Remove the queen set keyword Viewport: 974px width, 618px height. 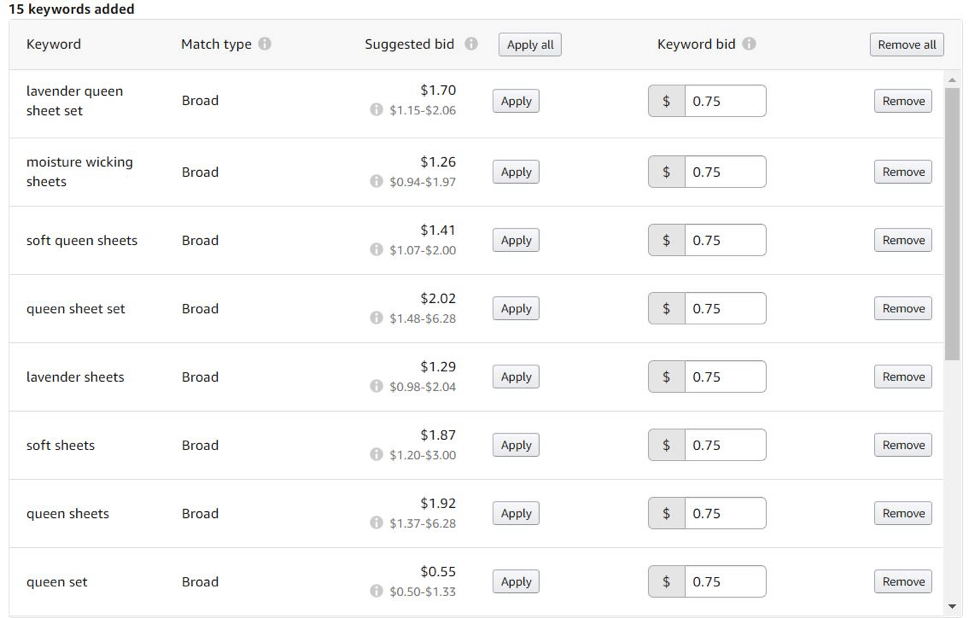pyautogui.click(x=903, y=582)
